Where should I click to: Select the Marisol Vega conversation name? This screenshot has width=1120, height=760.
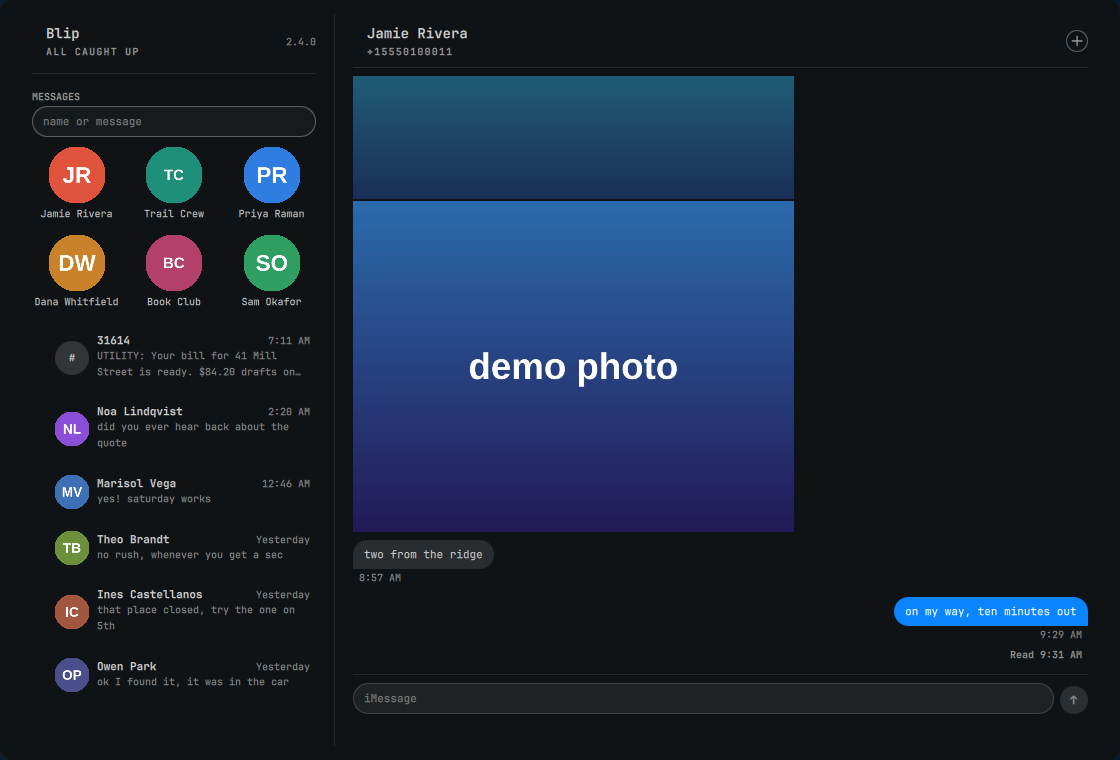(x=136, y=484)
